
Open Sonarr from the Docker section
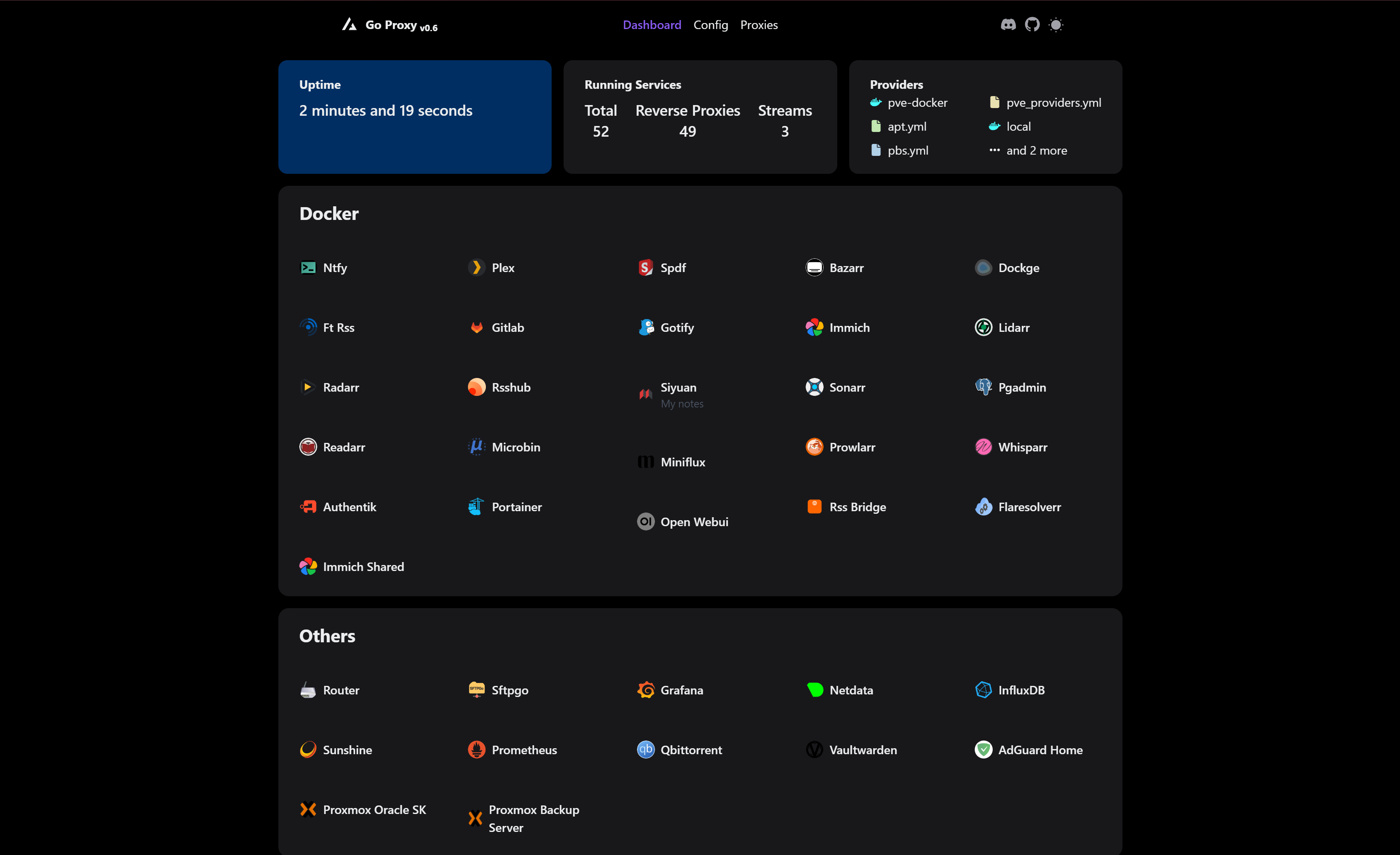click(847, 387)
